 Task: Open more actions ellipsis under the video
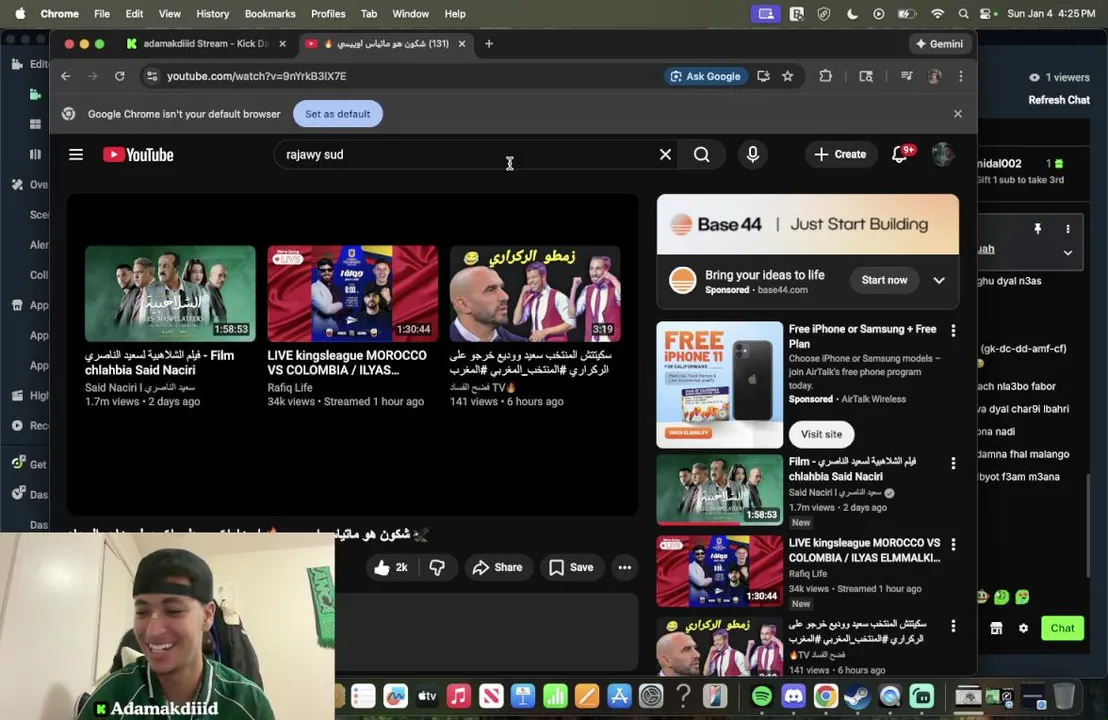625,567
